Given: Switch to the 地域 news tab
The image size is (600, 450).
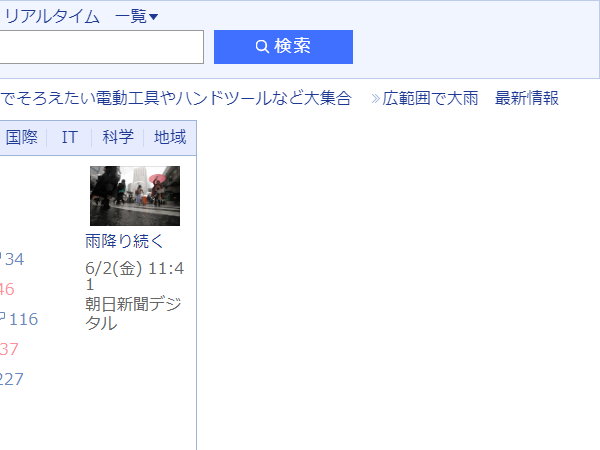Looking at the screenshot, I should pyautogui.click(x=170, y=137).
